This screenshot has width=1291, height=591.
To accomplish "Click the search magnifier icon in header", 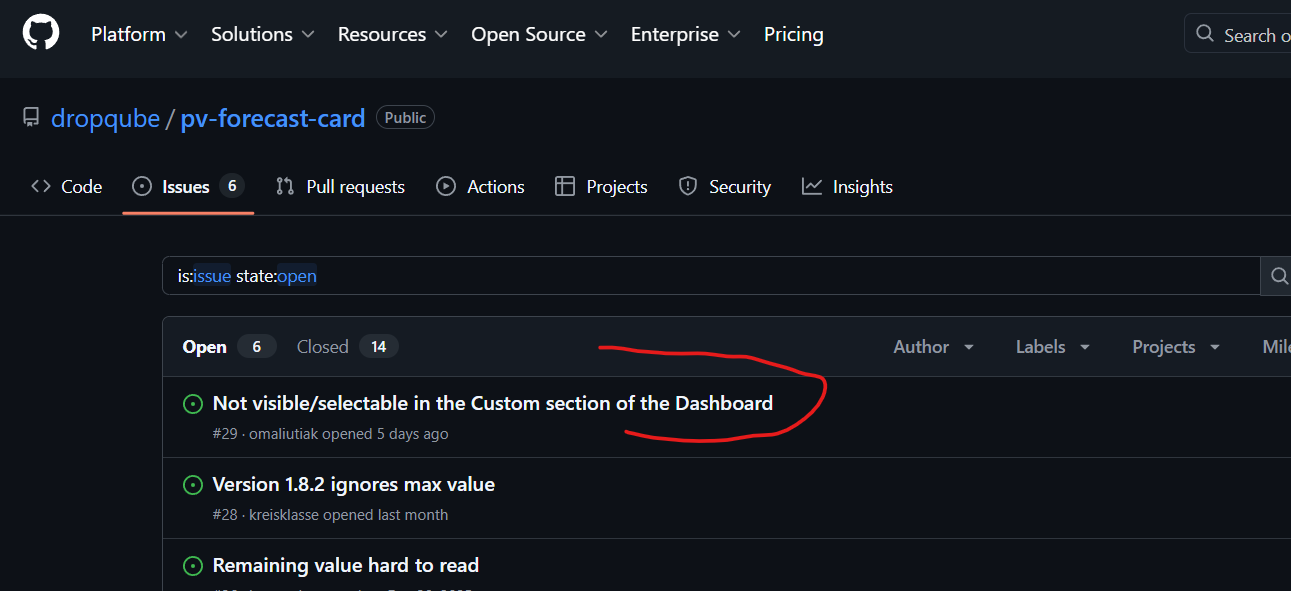I will pyautogui.click(x=1206, y=34).
